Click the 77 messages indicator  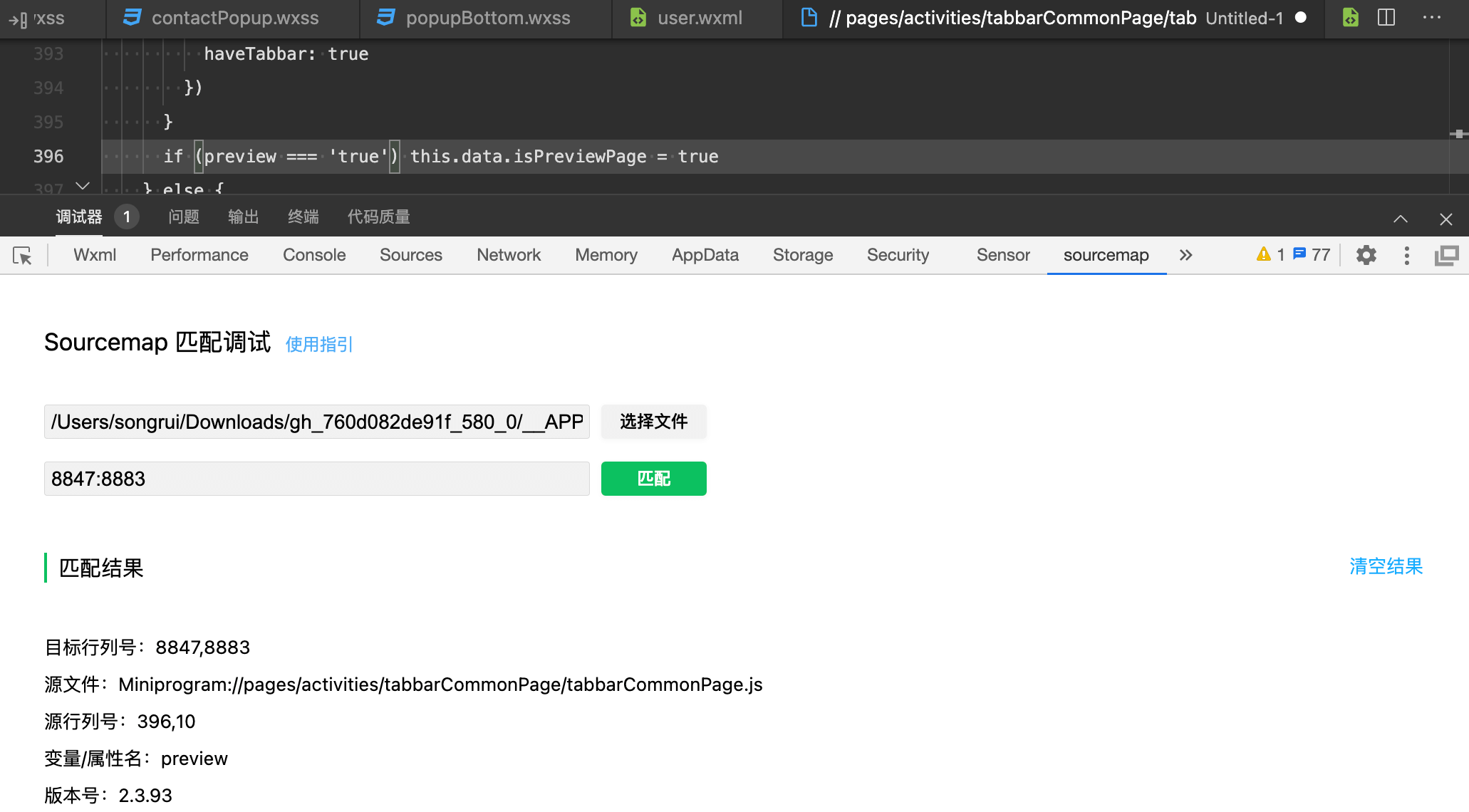click(x=1312, y=255)
